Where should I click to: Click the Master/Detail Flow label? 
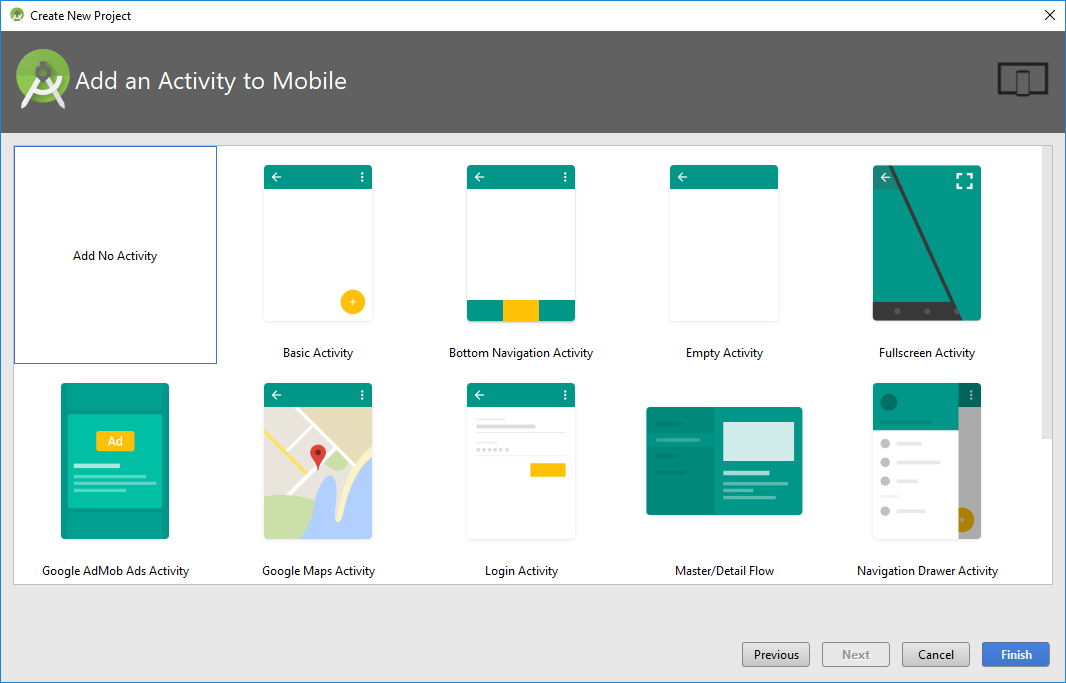724,571
